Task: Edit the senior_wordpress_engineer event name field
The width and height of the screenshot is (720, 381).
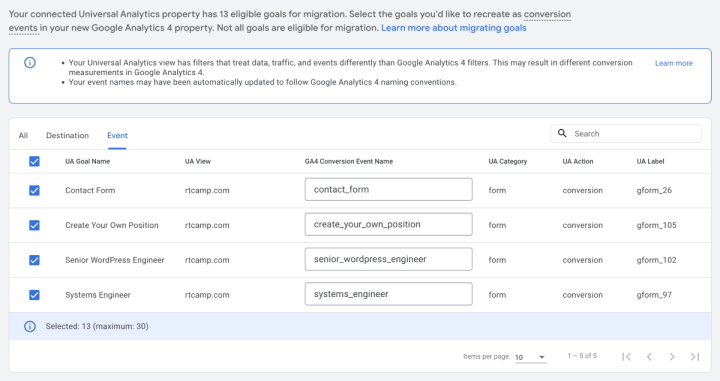Action: 388,259
